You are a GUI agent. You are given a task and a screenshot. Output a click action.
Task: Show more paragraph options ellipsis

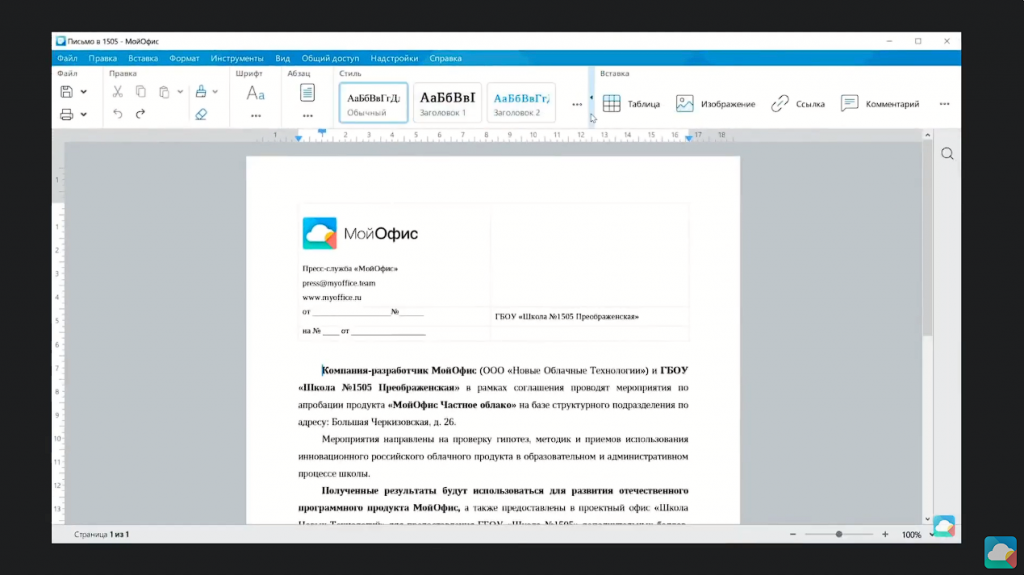pyautogui.click(x=308, y=116)
